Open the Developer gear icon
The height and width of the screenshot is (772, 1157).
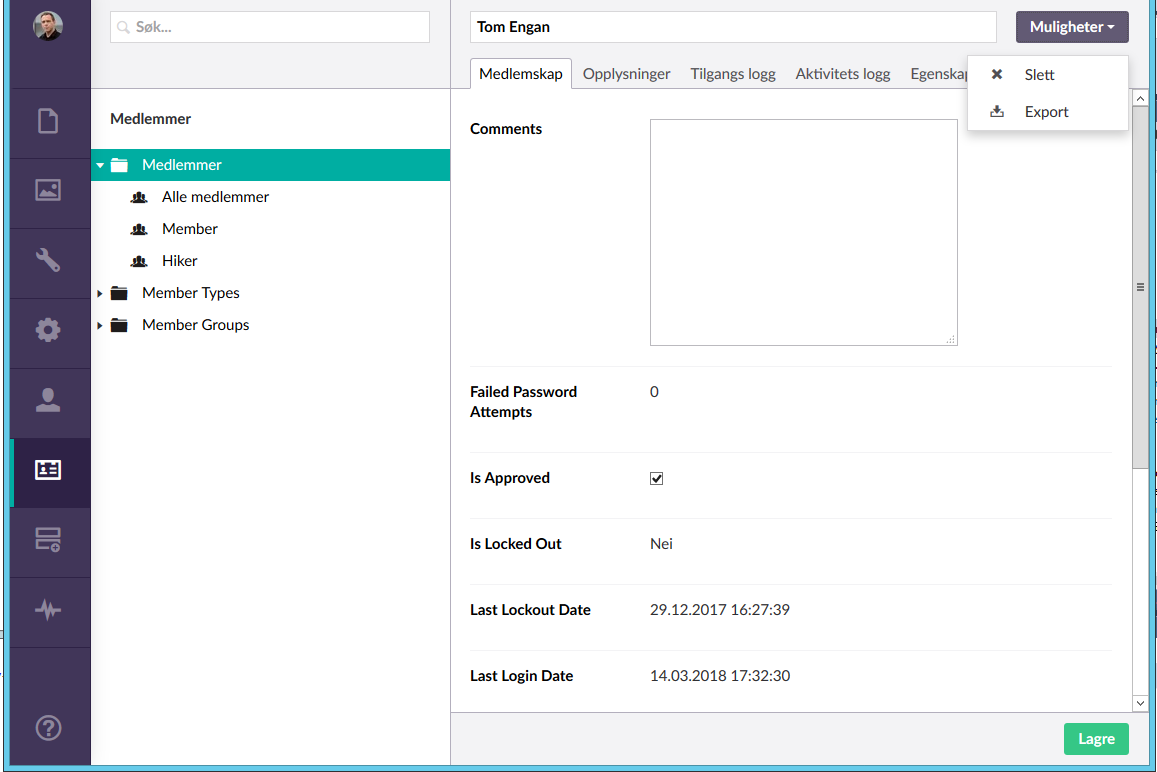coord(48,330)
